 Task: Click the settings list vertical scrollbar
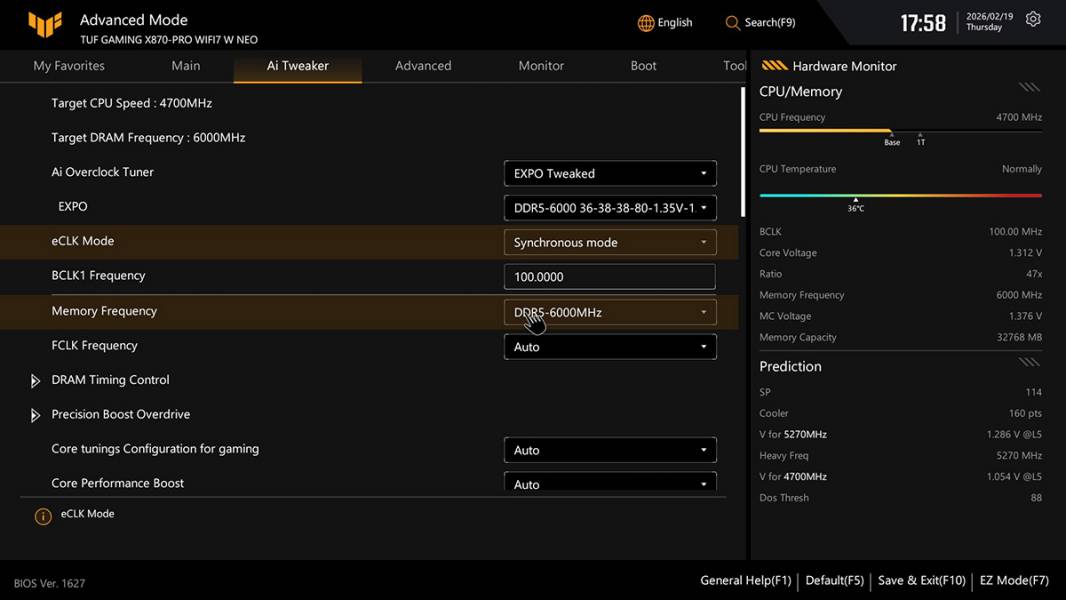pos(742,152)
